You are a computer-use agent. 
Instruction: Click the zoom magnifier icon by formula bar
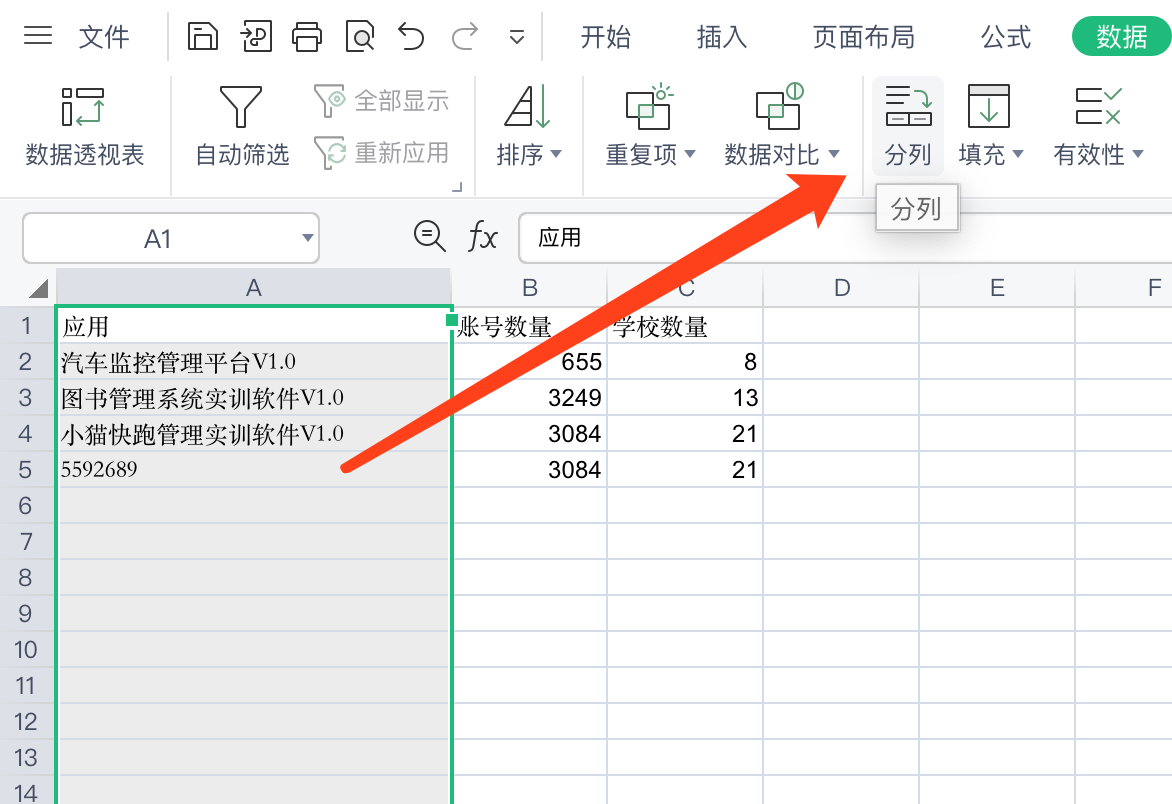(x=430, y=236)
